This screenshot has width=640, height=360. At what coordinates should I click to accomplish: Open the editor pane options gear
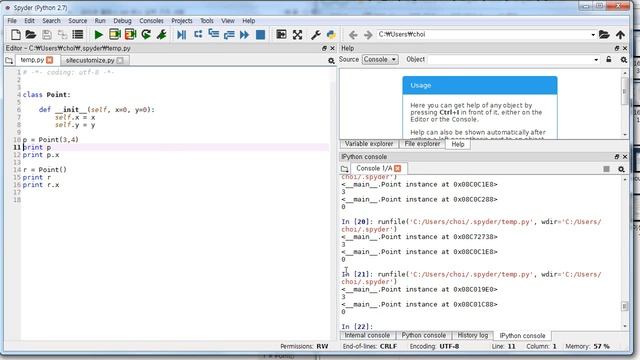pyautogui.click(x=331, y=60)
